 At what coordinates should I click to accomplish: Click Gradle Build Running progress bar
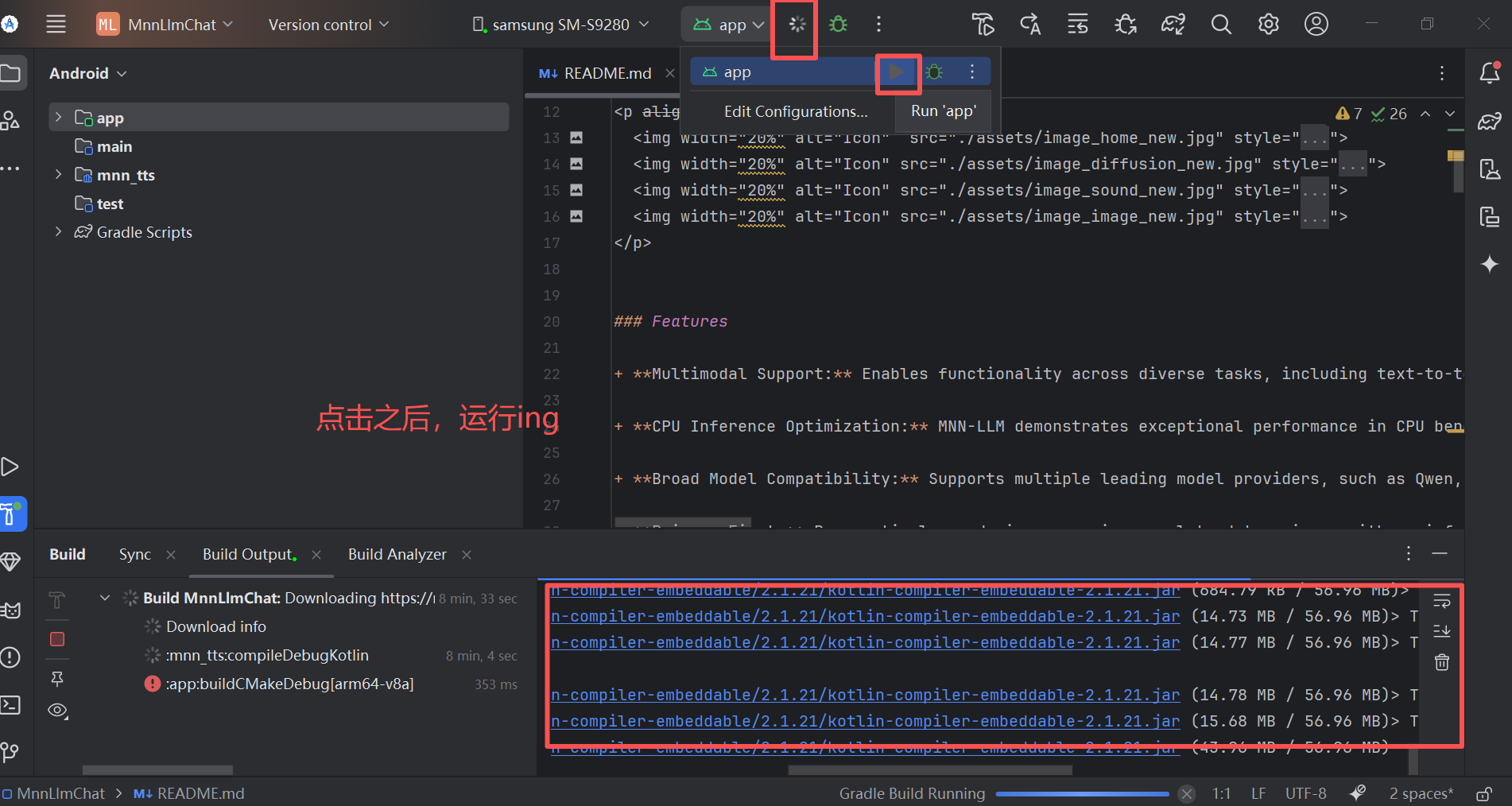click(1082, 793)
